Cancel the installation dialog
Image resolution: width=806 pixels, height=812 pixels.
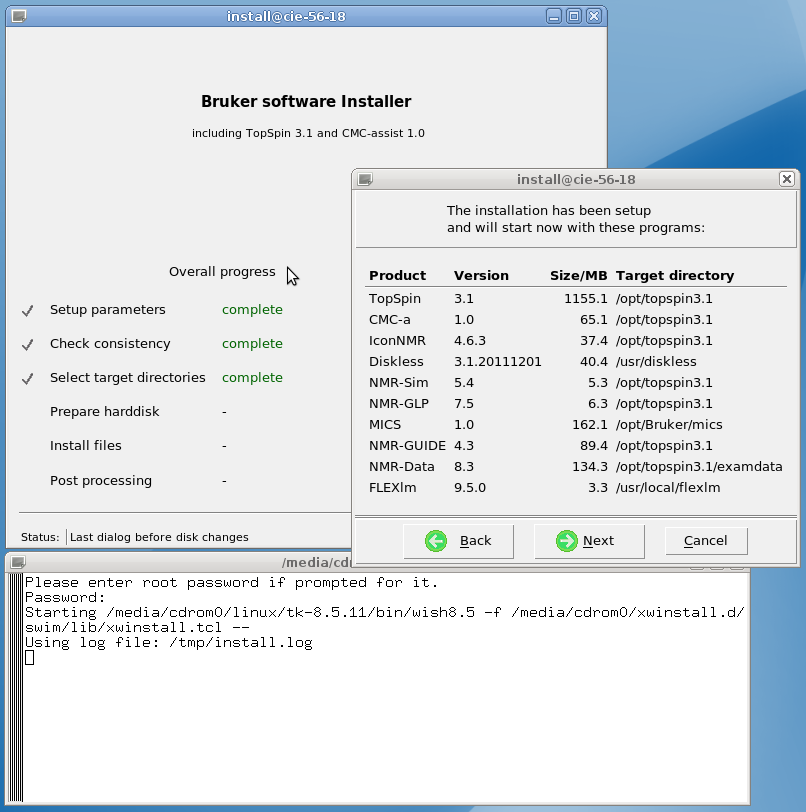[x=706, y=541]
